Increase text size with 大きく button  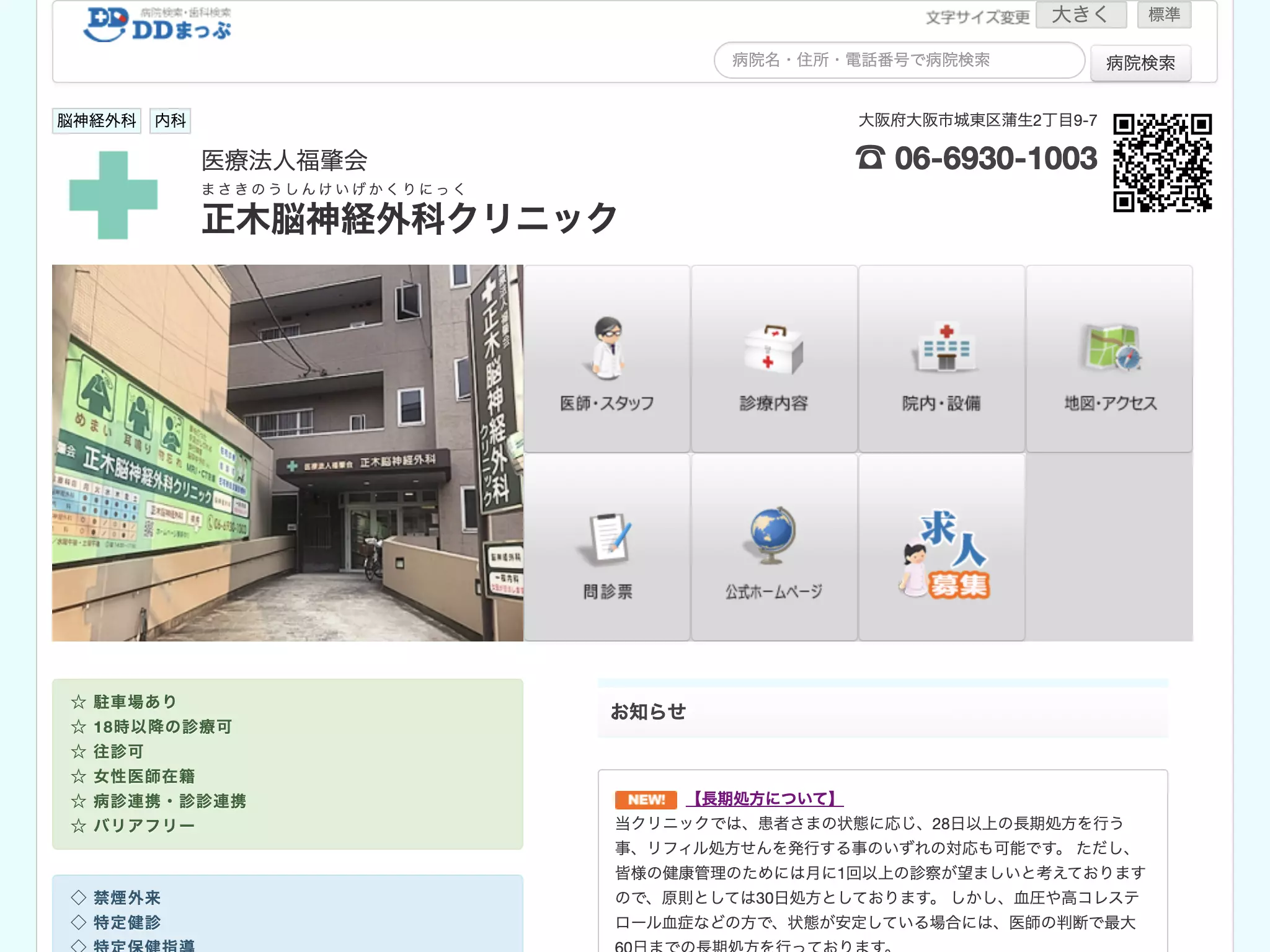[1081, 14]
